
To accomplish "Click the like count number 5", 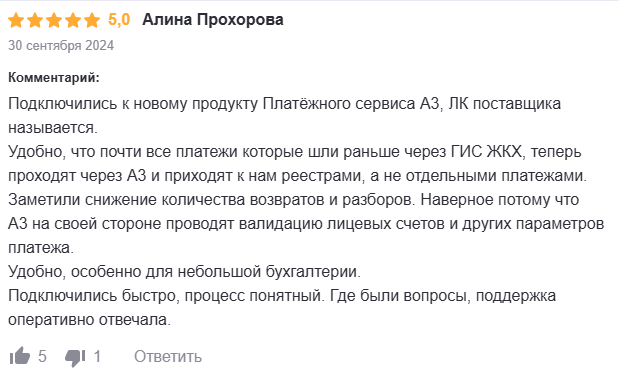I will (x=42, y=357).
